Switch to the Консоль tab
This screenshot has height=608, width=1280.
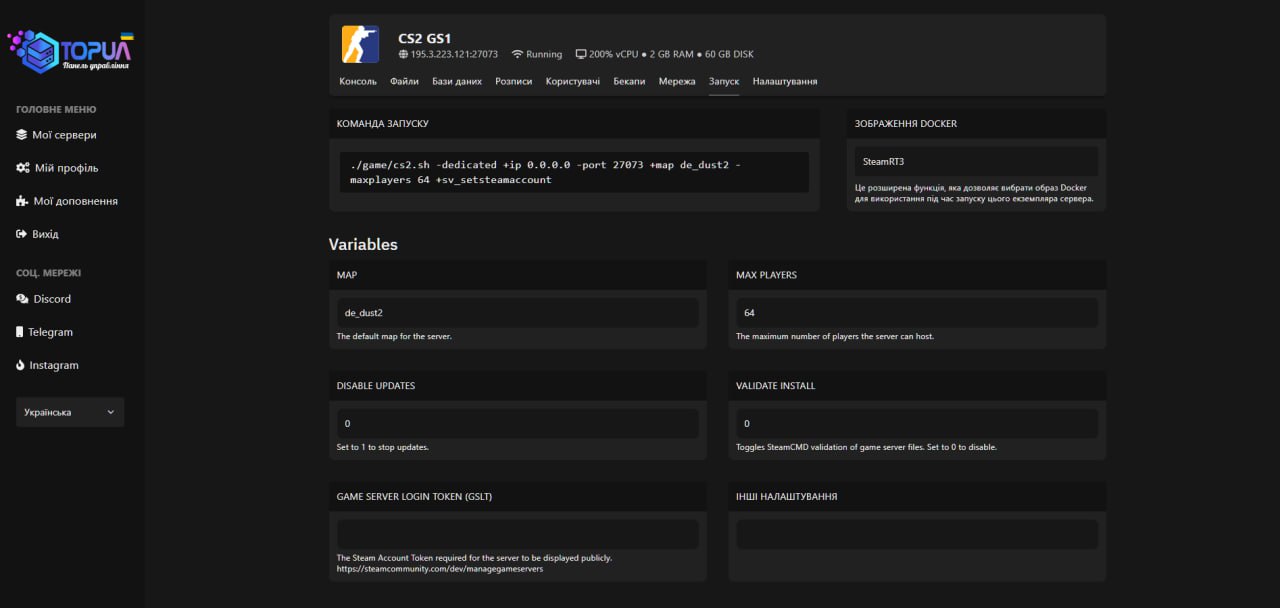(358, 81)
